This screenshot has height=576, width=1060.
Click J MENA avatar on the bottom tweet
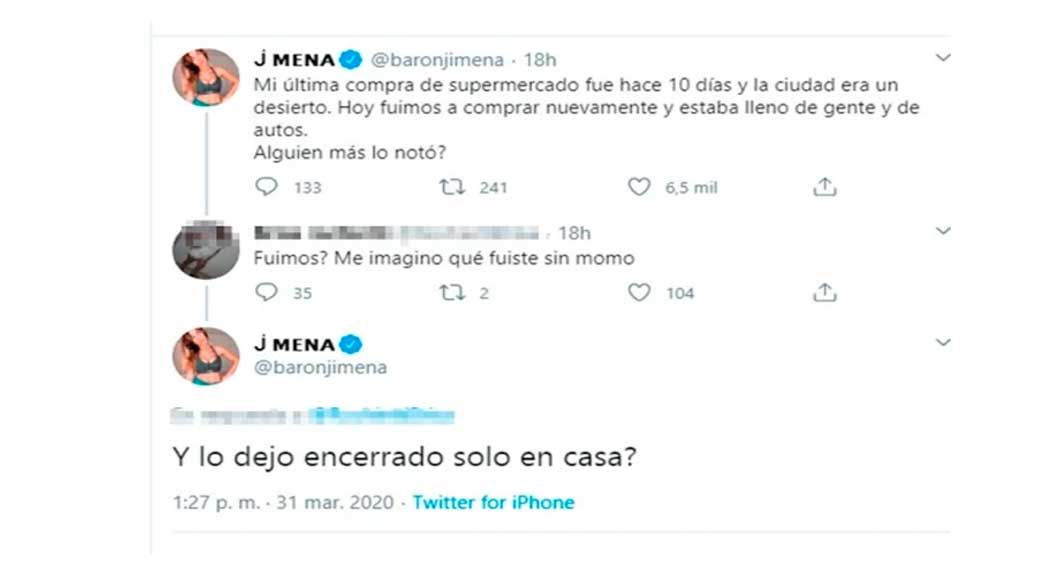207,356
